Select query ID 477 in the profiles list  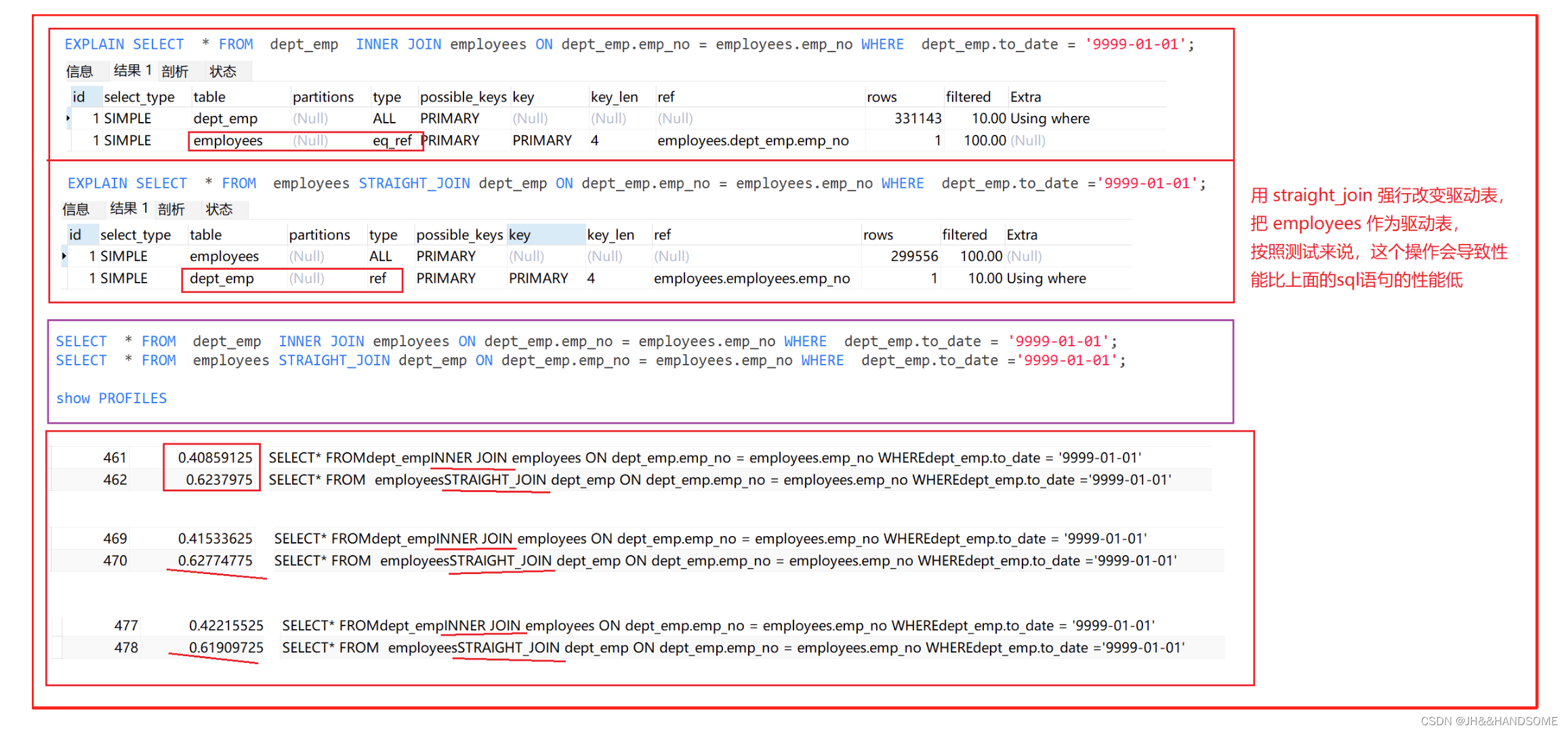[x=125, y=626]
